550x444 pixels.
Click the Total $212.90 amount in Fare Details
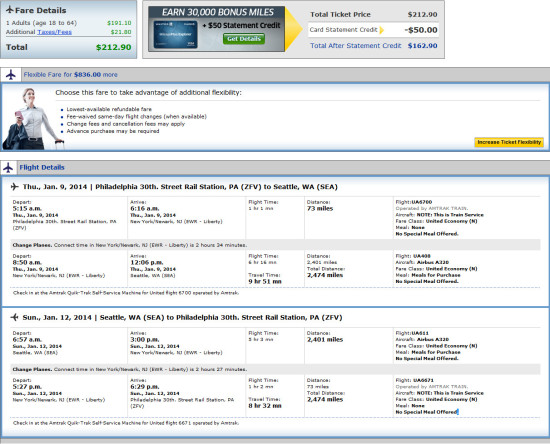114,47
